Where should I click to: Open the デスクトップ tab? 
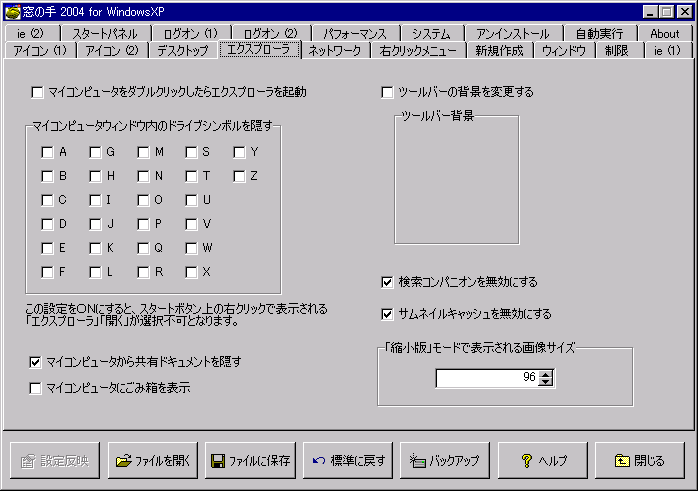pos(183,50)
